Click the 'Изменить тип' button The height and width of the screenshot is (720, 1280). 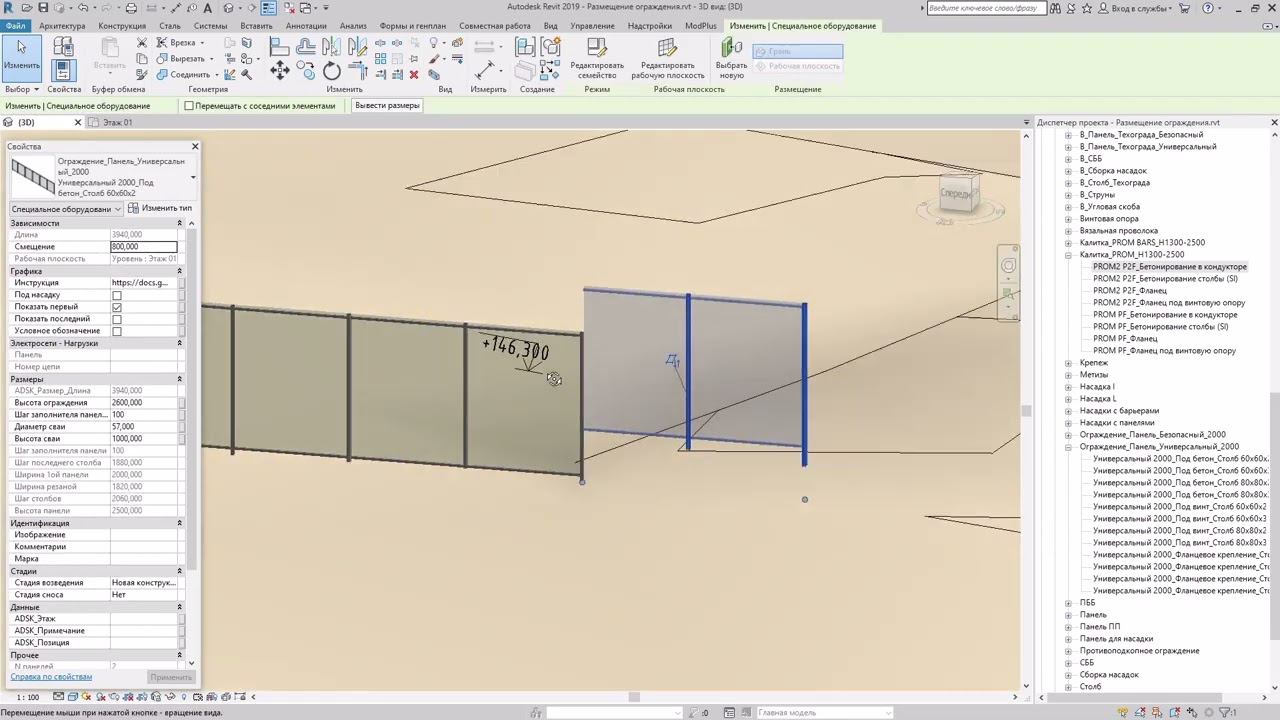[x=160, y=208]
